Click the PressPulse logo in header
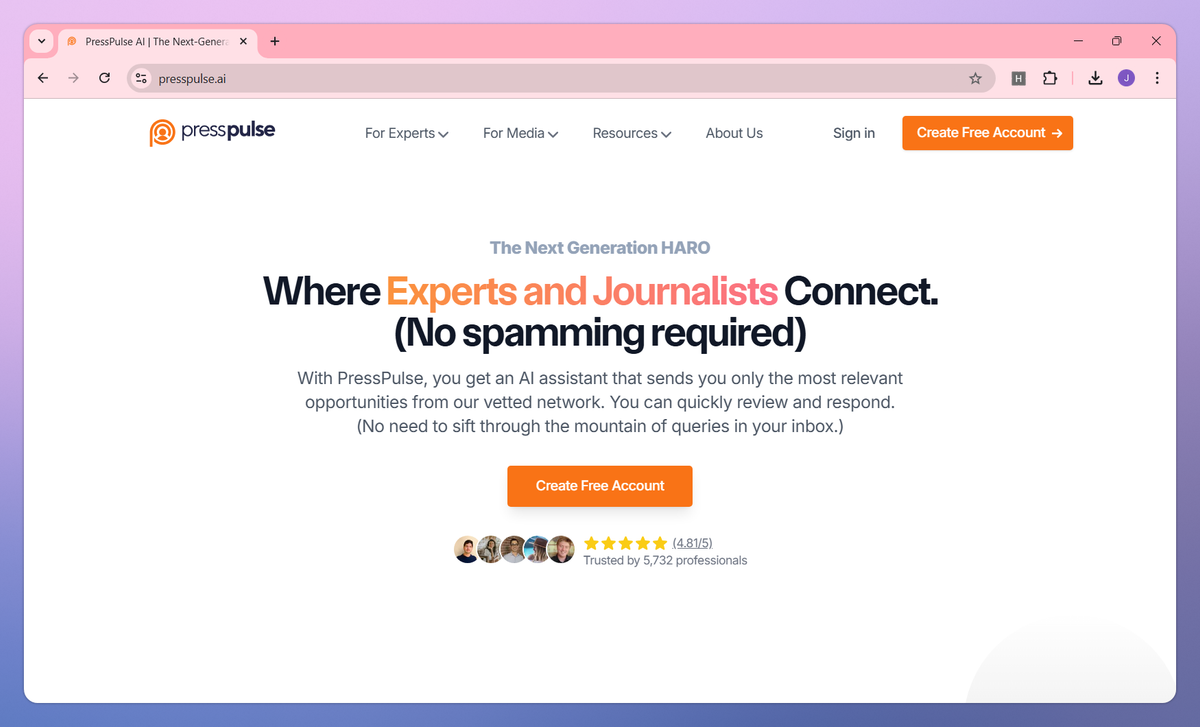This screenshot has width=1200, height=727. coord(212,132)
